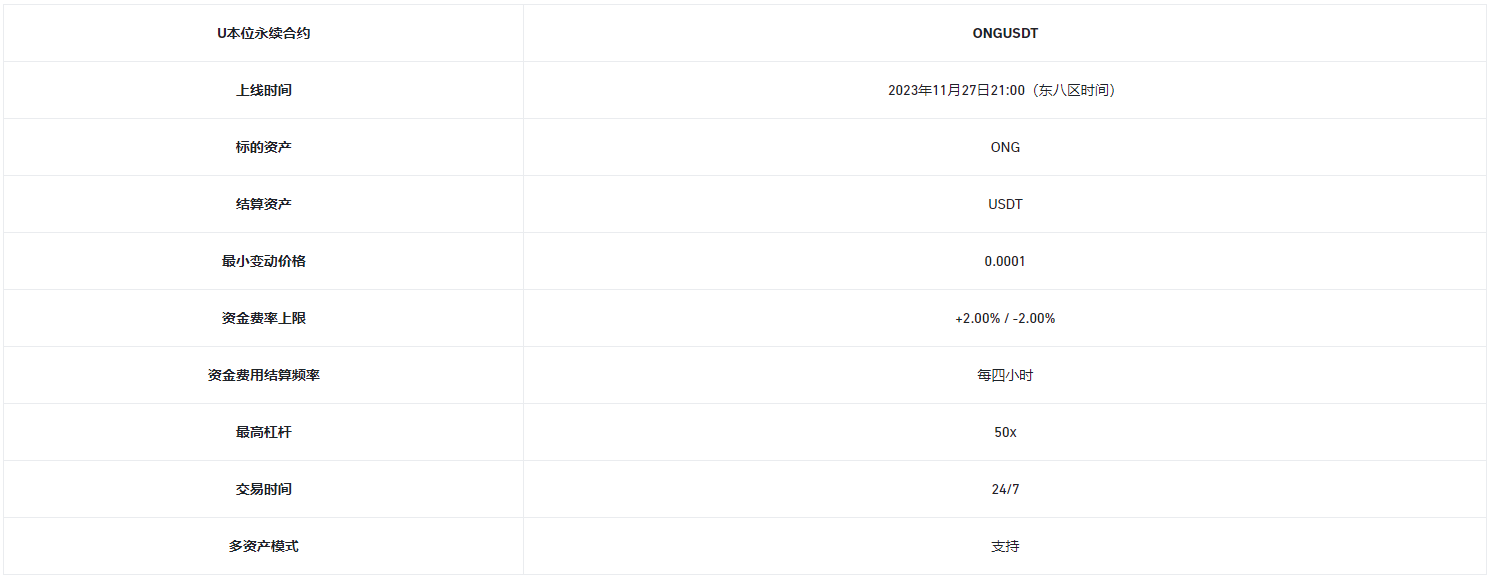Select the 50x leverage value

tap(1005, 432)
